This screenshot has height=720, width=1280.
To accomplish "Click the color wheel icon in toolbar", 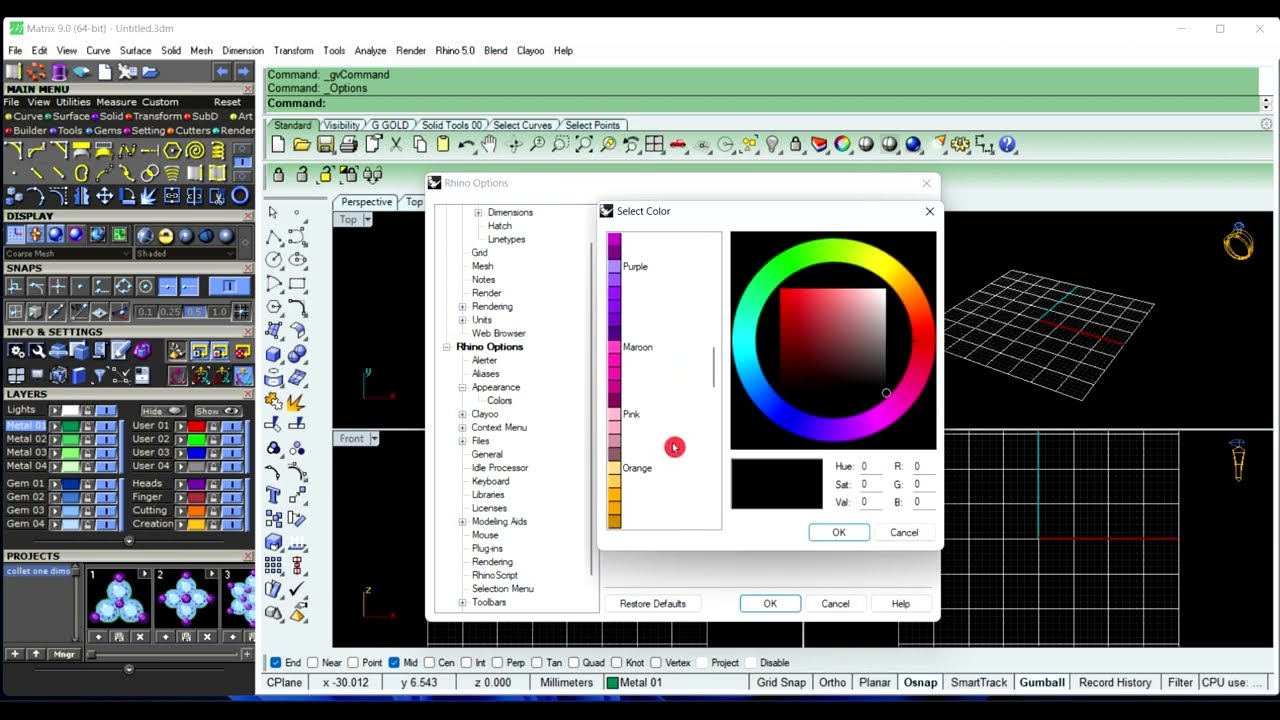I will coord(843,145).
